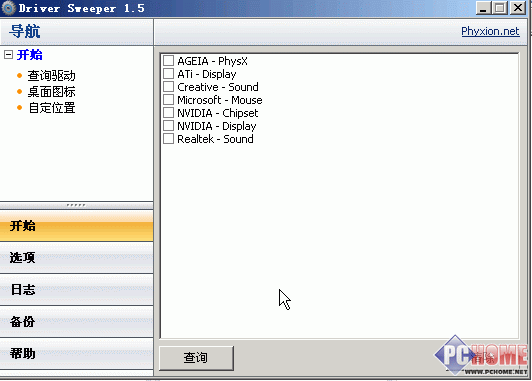This screenshot has width=532, height=381.
Task: Open the Phyxion.net link
Action: point(490,31)
